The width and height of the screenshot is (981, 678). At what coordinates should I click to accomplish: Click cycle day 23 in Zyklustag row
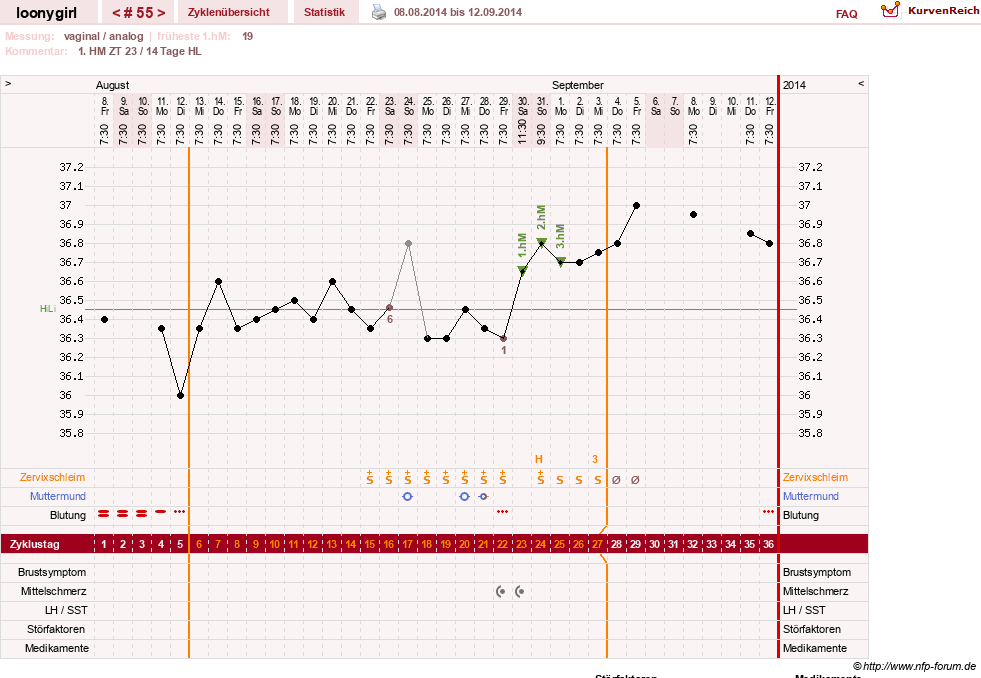tap(521, 544)
